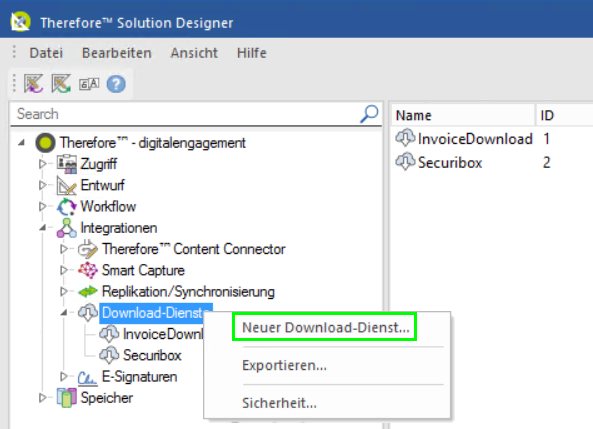
Task: Click the blue help question mark icon
Action: 116,84
